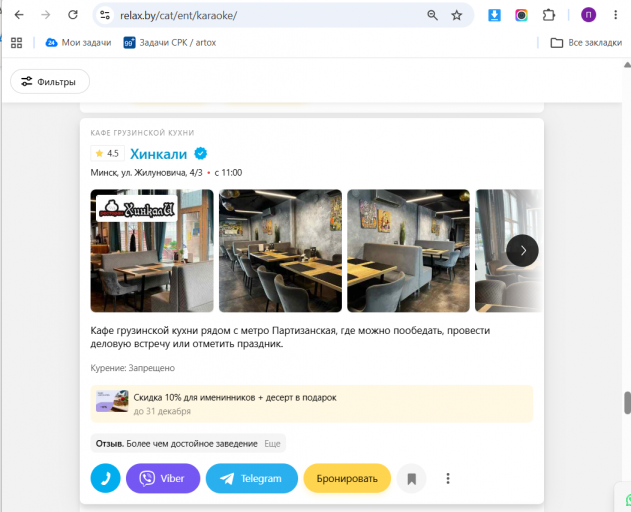The height and width of the screenshot is (512, 631).
Task: Click the page vertical scrollbar thumb
Action: coord(627,403)
